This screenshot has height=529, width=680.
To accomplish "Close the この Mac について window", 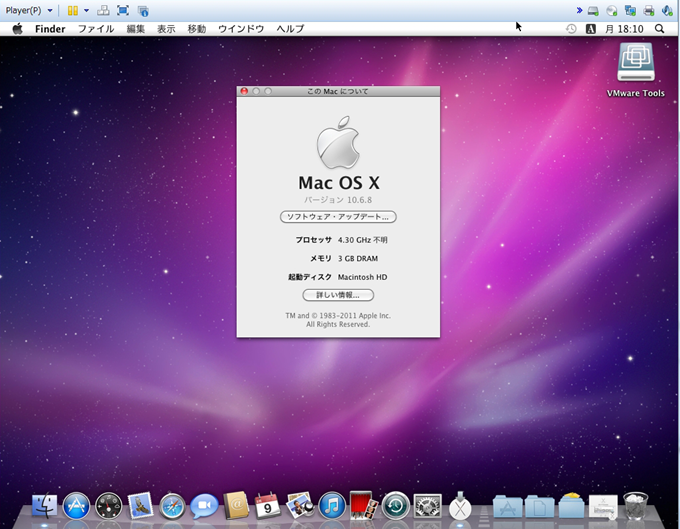I will [x=244, y=91].
